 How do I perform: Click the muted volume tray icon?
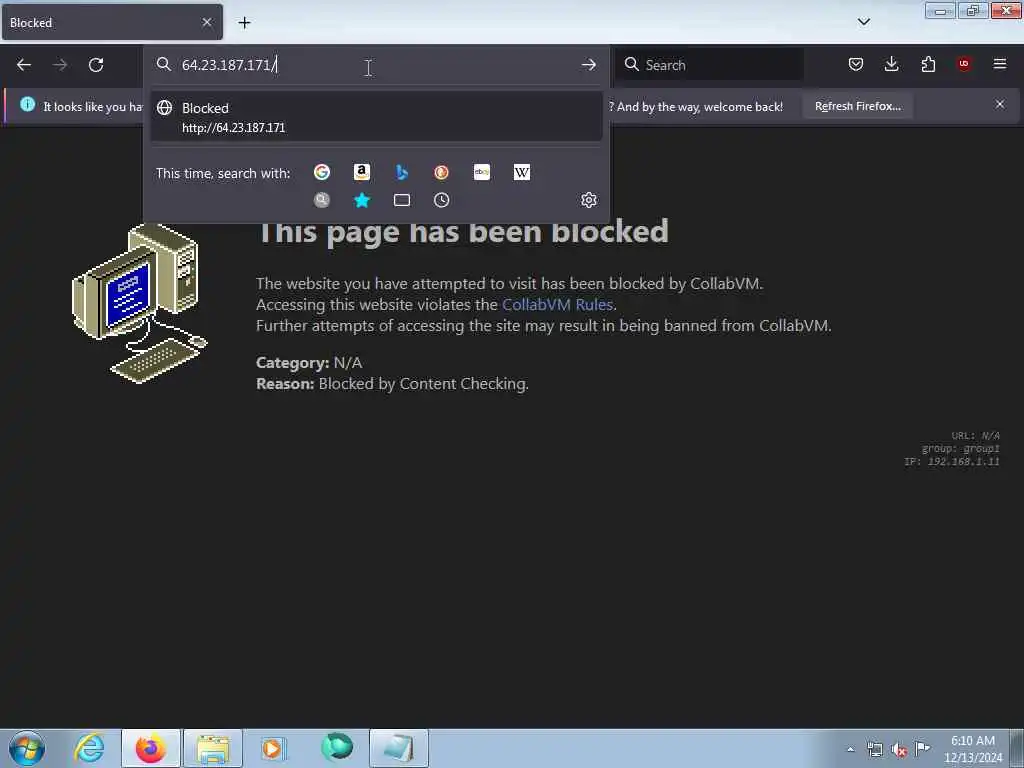click(899, 750)
